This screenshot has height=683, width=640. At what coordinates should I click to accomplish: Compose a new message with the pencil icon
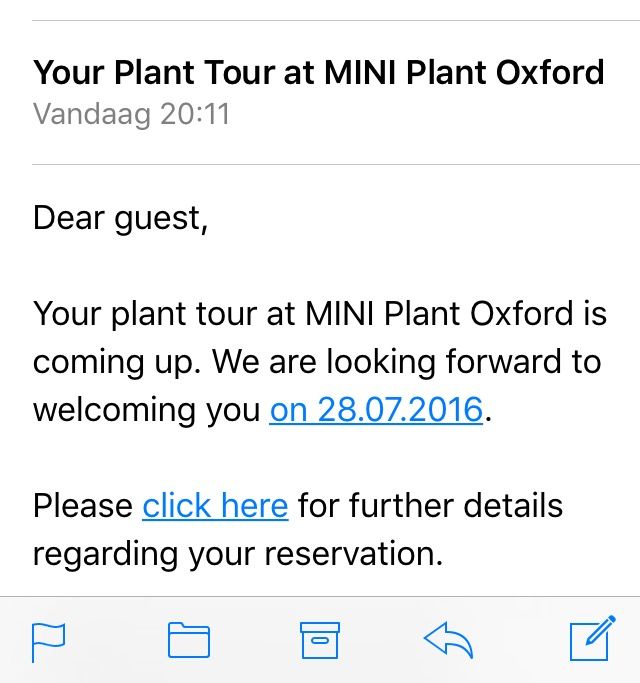click(593, 638)
